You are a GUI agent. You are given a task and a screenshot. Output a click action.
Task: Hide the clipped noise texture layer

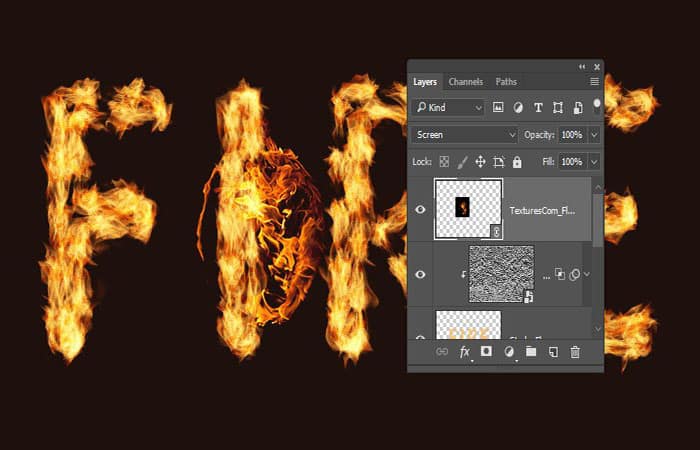(420, 274)
